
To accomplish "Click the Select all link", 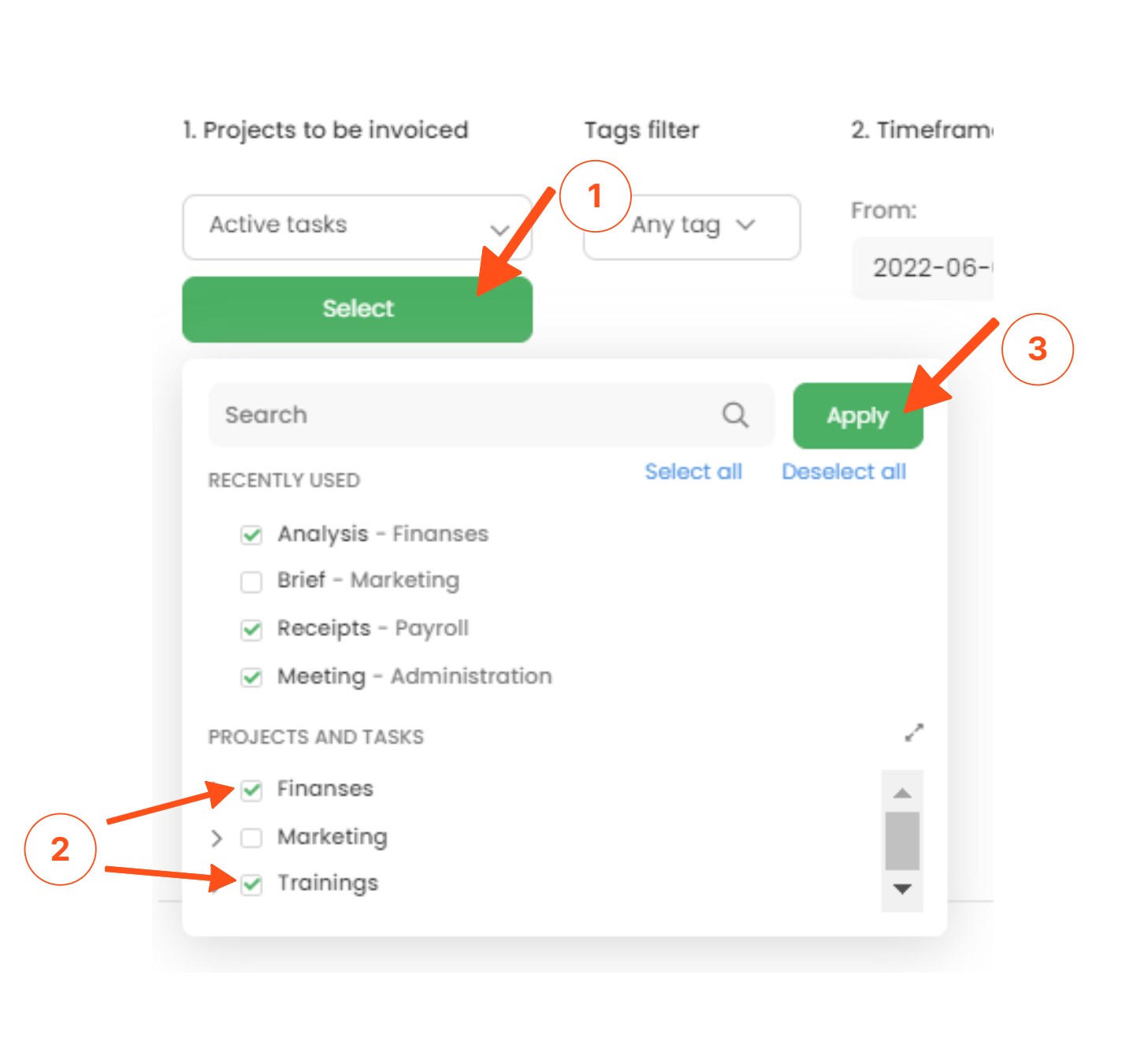I will coord(693,471).
